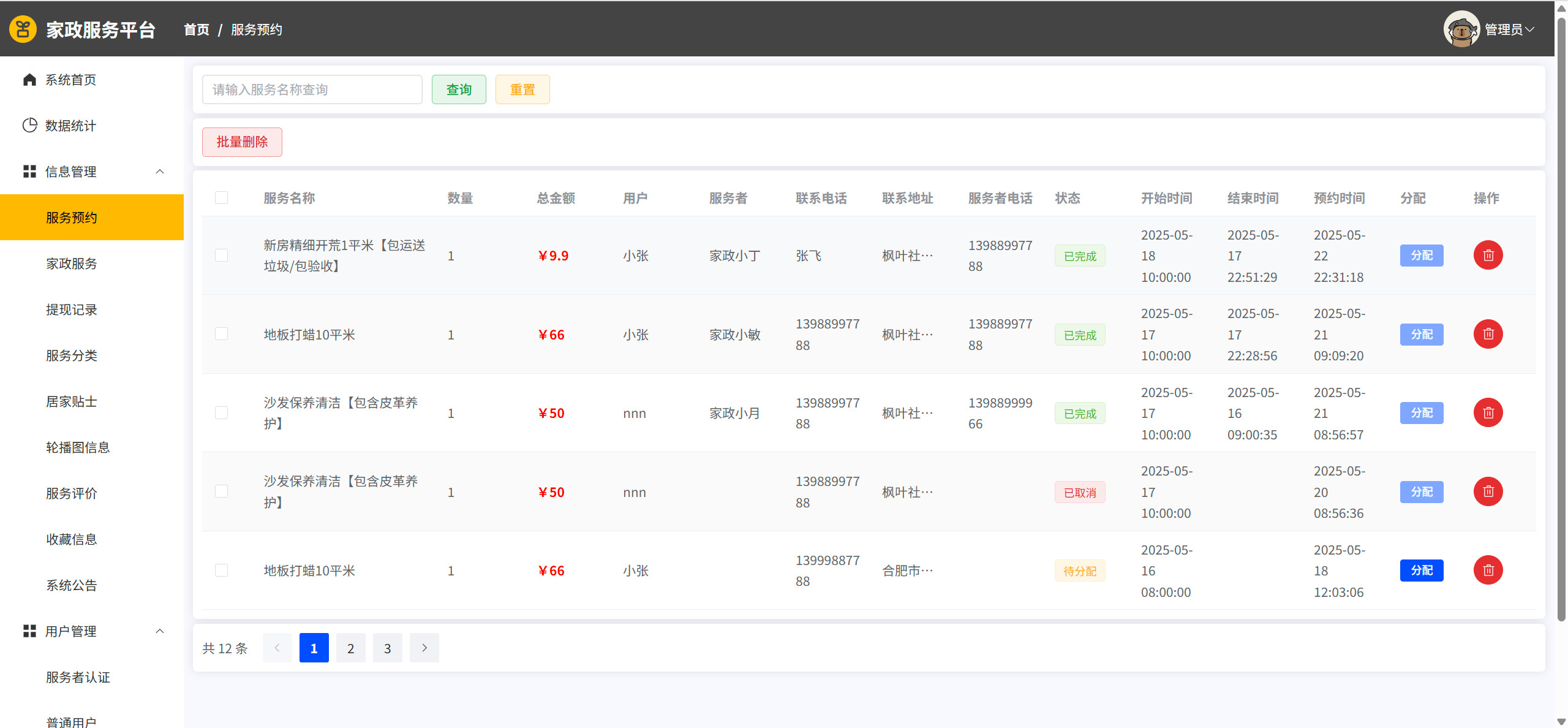
Task: Navigate to 提现记录 menu item
Action: coord(72,309)
